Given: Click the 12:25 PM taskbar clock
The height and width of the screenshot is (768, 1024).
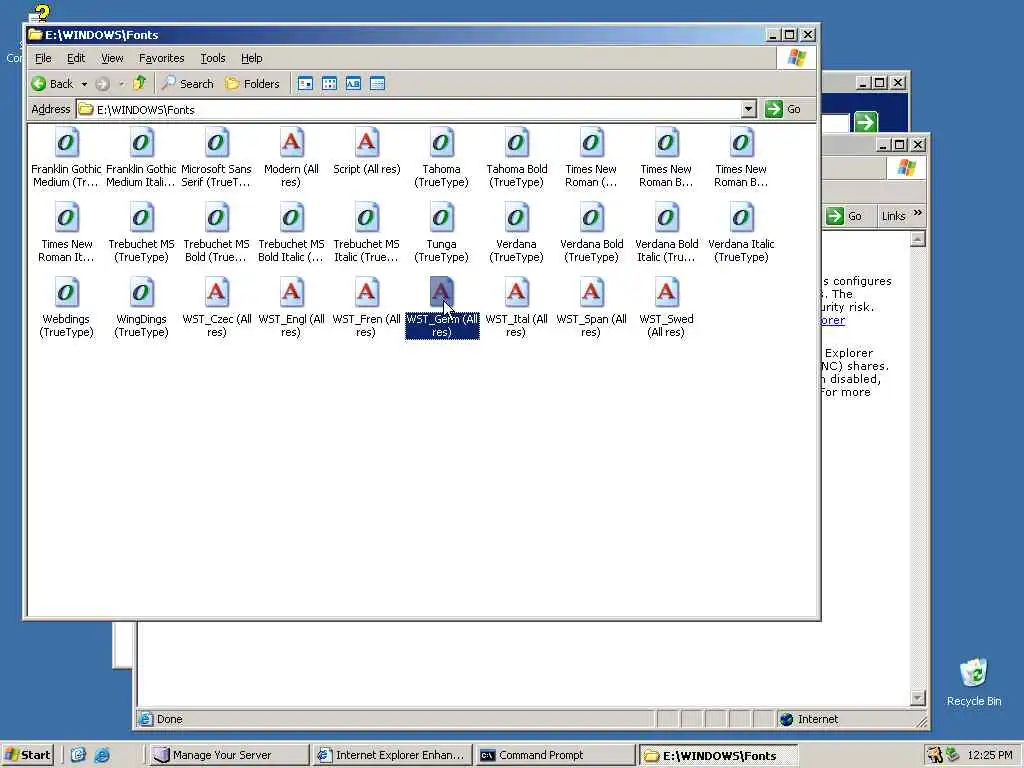Looking at the screenshot, I should pos(989,755).
